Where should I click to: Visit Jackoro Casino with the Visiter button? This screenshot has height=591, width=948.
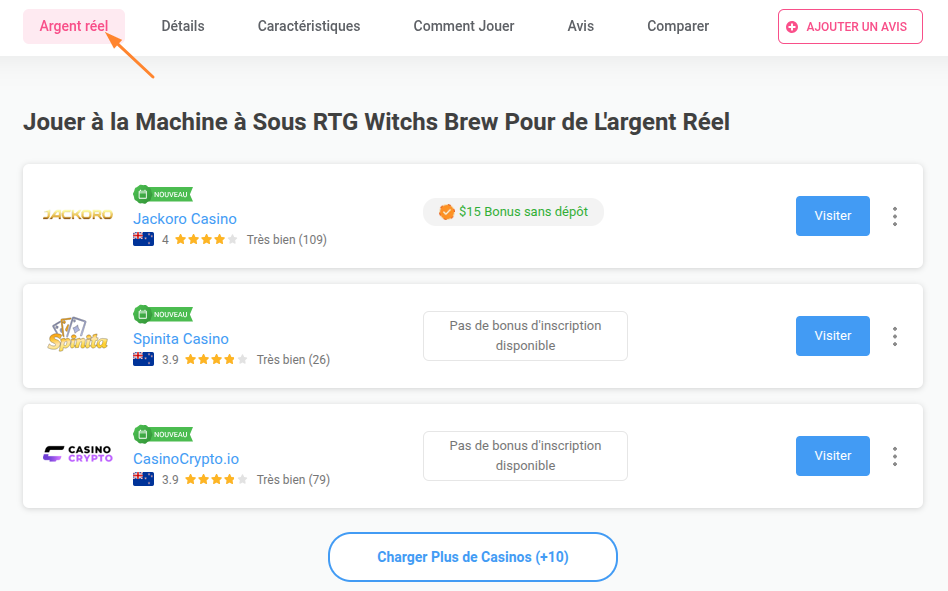[x=833, y=216]
